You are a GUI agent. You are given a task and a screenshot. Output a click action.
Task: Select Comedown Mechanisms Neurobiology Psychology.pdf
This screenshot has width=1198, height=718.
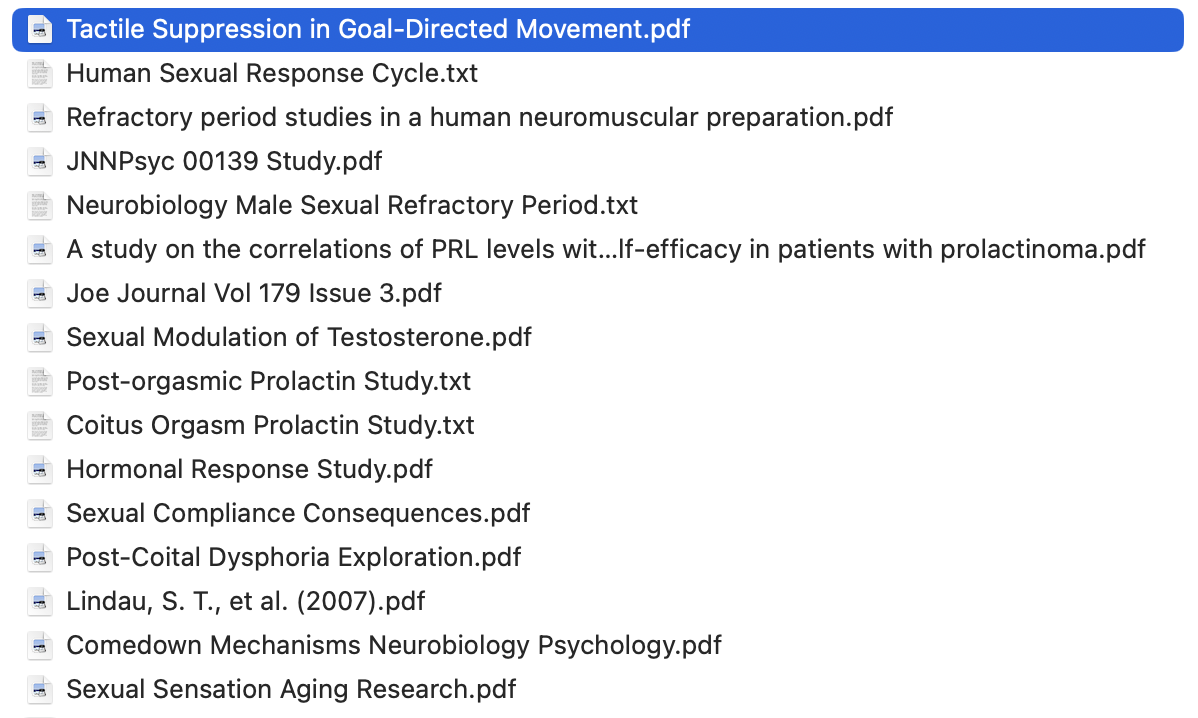(x=394, y=645)
